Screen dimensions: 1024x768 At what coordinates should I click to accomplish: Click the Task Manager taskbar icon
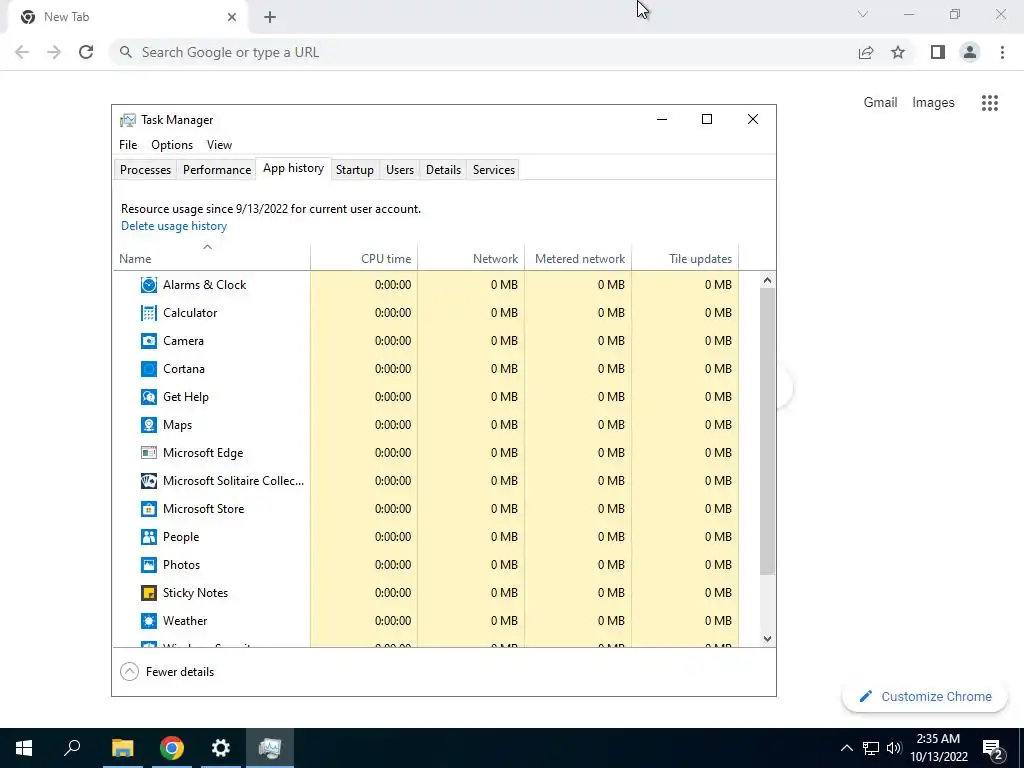(270, 748)
